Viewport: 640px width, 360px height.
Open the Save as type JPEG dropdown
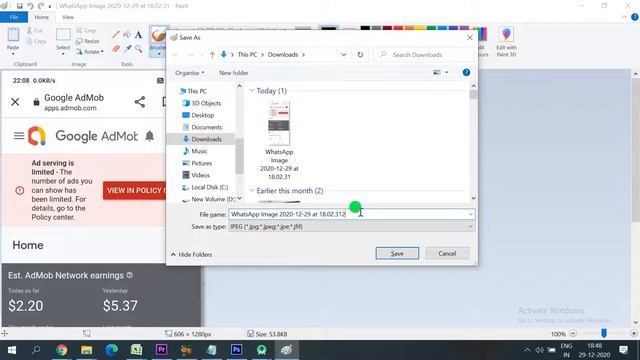coord(351,227)
